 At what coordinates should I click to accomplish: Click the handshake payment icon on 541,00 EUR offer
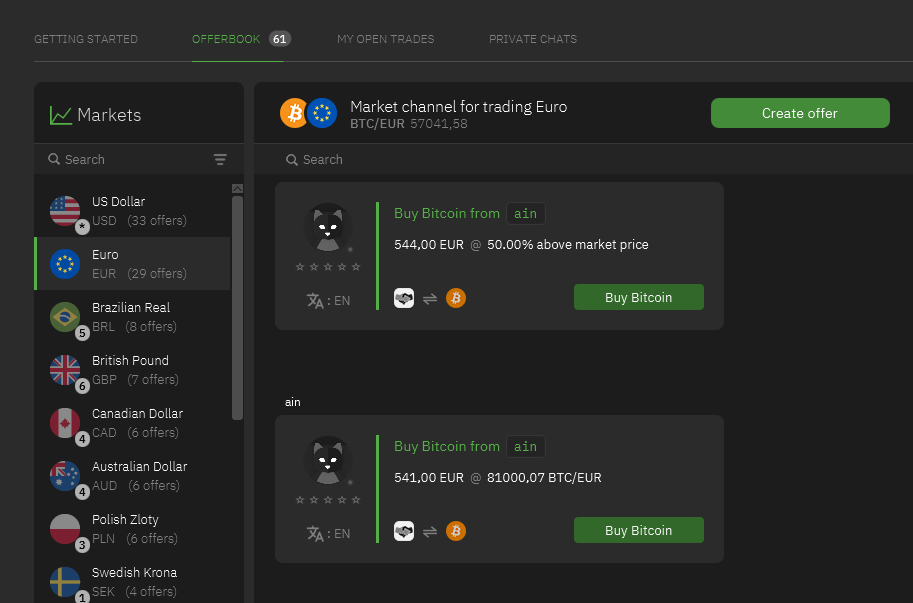tap(404, 531)
